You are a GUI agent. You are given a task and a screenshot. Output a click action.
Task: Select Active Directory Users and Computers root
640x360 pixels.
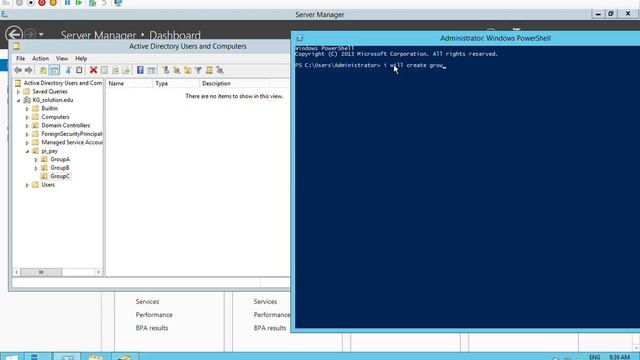coord(63,83)
